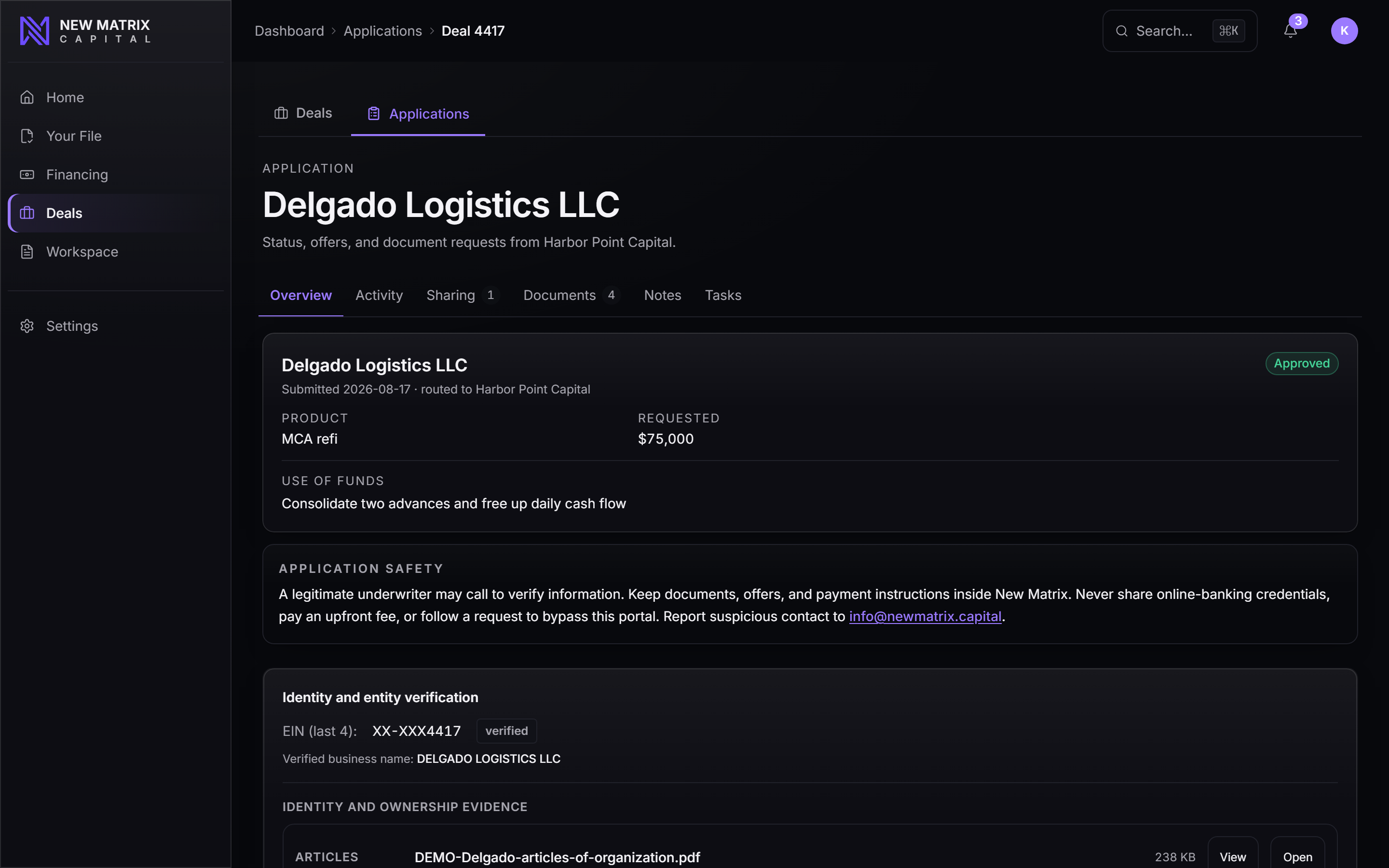This screenshot has height=868, width=1389.
Task: View the articles of organization PDF
Action: [1233, 856]
